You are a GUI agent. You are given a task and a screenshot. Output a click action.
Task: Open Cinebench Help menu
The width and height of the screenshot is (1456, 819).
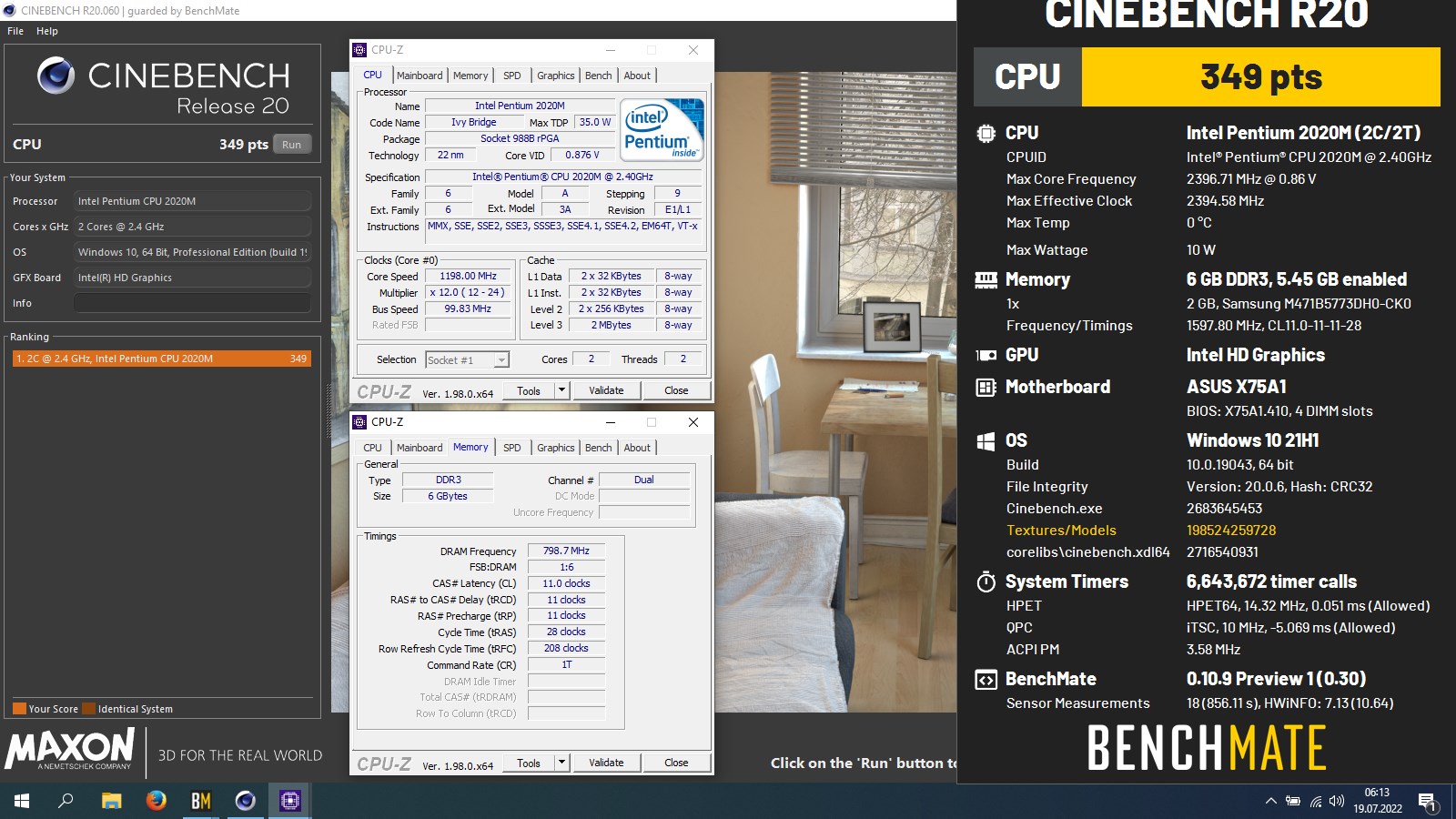[47, 31]
